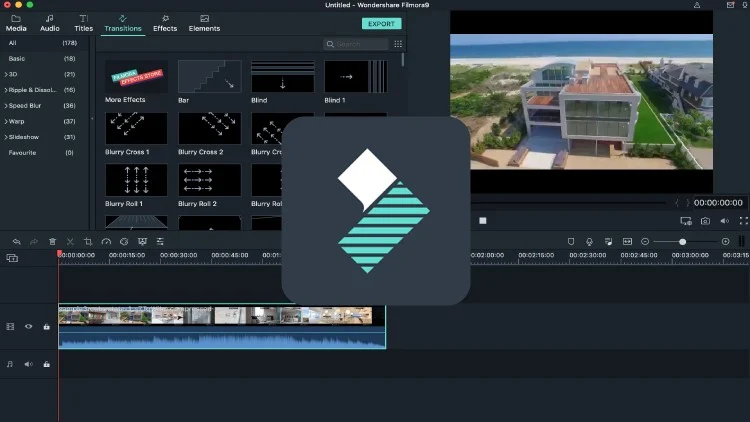Expand the 3D transitions category
750x422 pixels.
pos(14,75)
